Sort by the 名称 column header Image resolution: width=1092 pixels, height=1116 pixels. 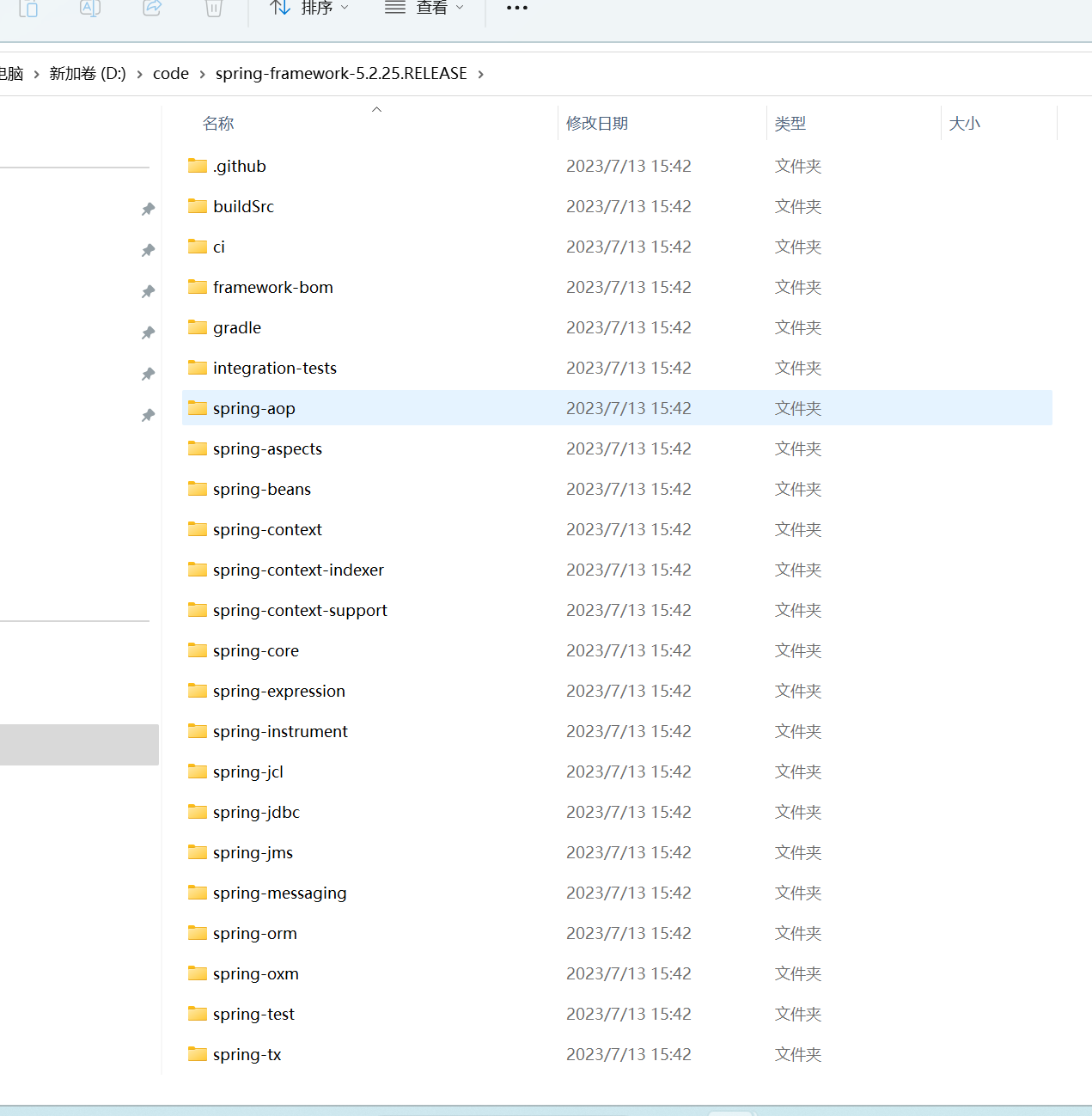[x=218, y=124]
